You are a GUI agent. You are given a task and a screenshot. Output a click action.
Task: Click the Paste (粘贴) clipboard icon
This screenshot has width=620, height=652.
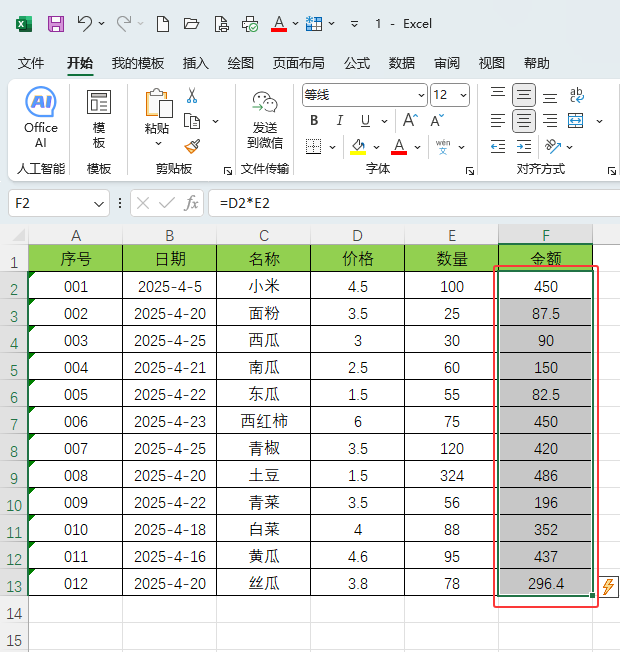click(158, 103)
